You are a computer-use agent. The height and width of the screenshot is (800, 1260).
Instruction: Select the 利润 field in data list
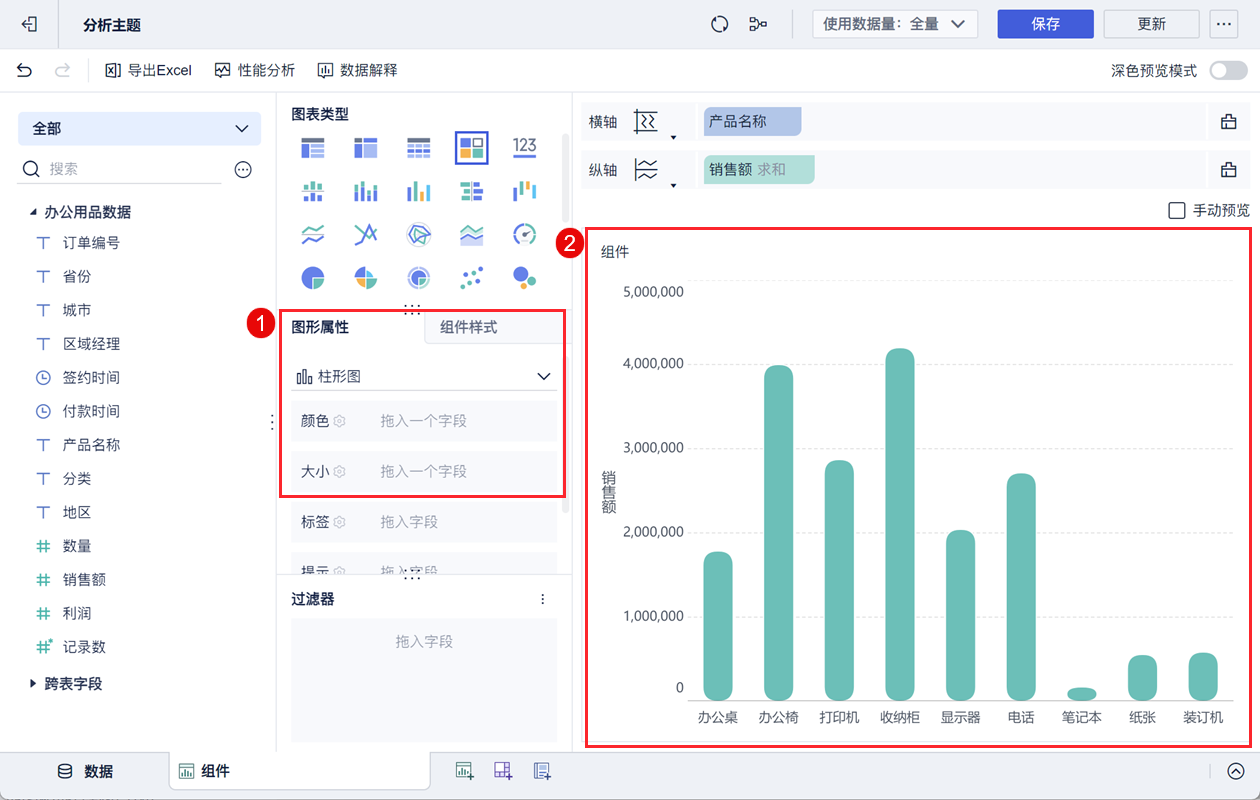coord(77,613)
